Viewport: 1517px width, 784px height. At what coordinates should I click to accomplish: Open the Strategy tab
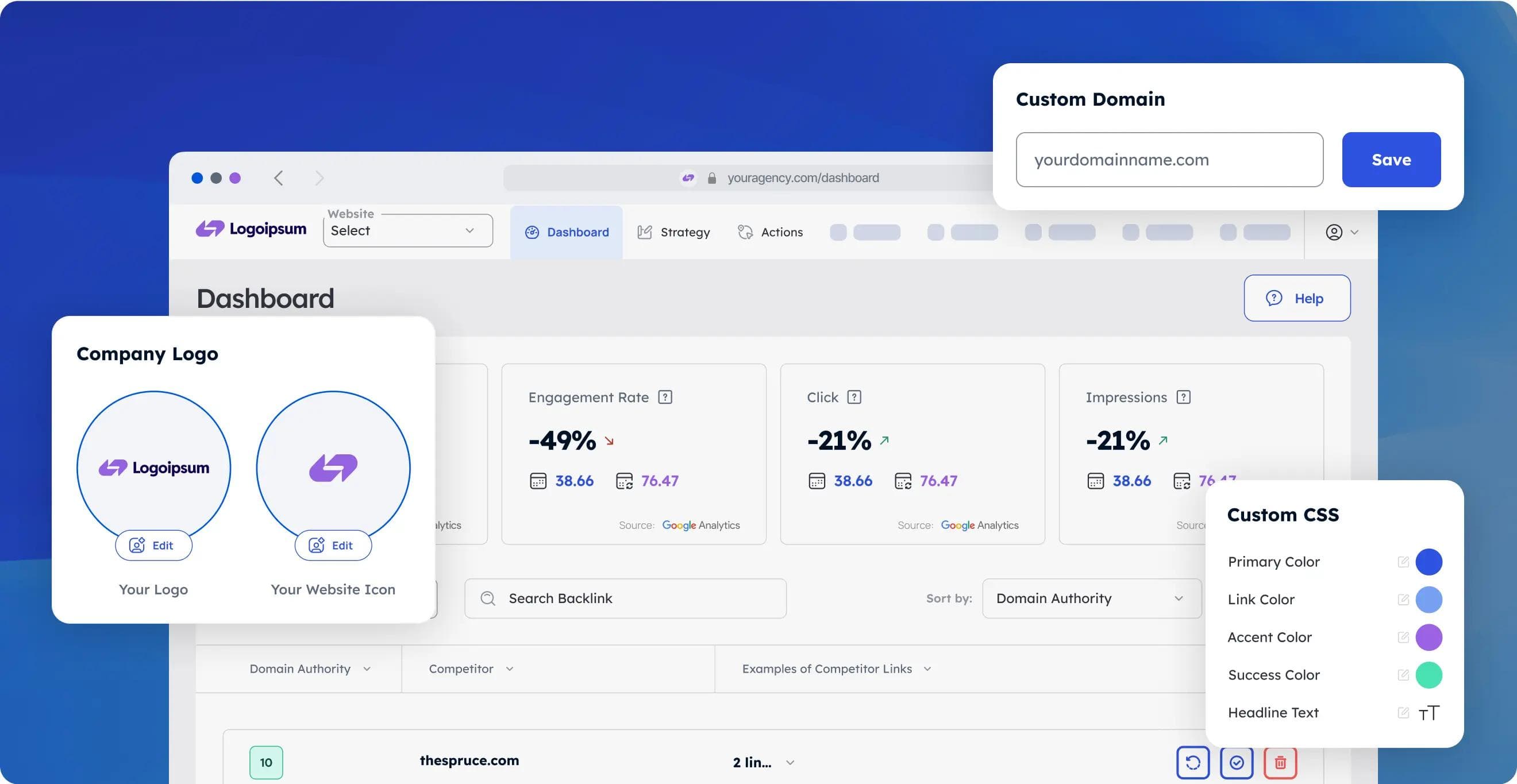673,233
